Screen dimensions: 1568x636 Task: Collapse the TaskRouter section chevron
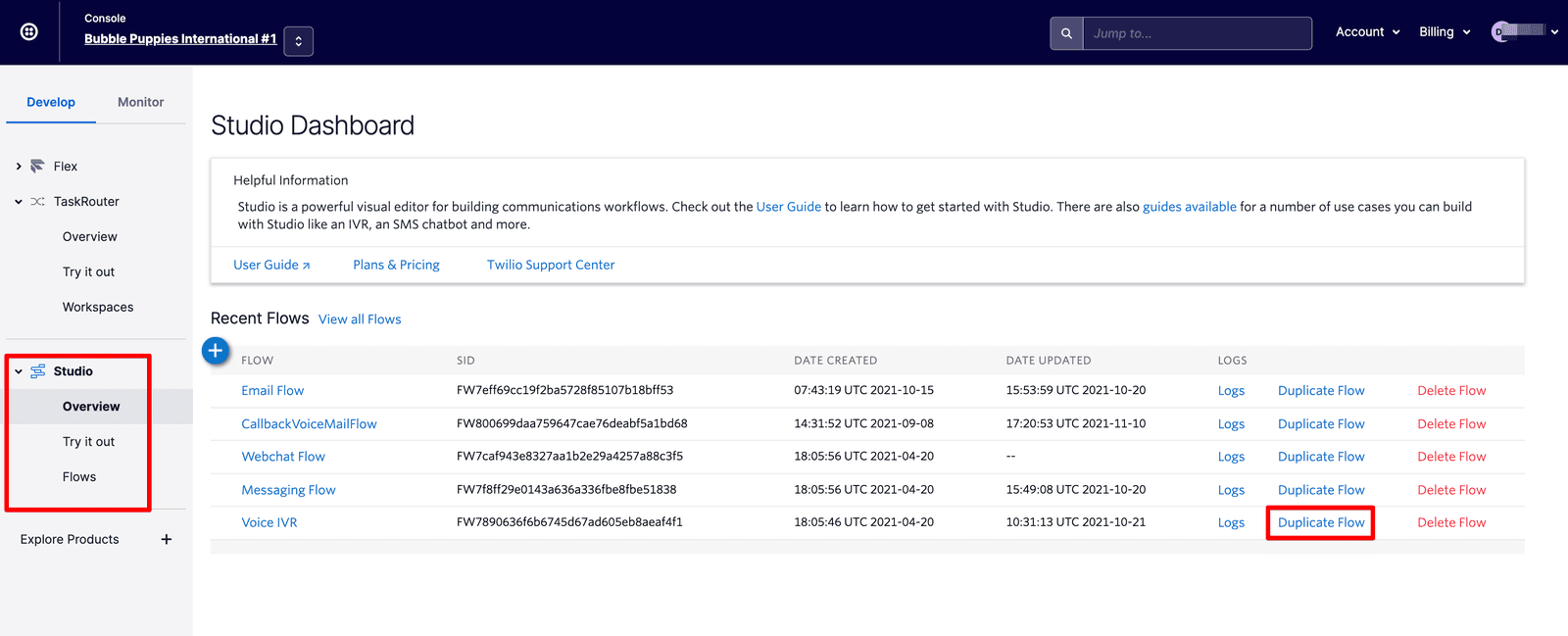click(x=19, y=202)
